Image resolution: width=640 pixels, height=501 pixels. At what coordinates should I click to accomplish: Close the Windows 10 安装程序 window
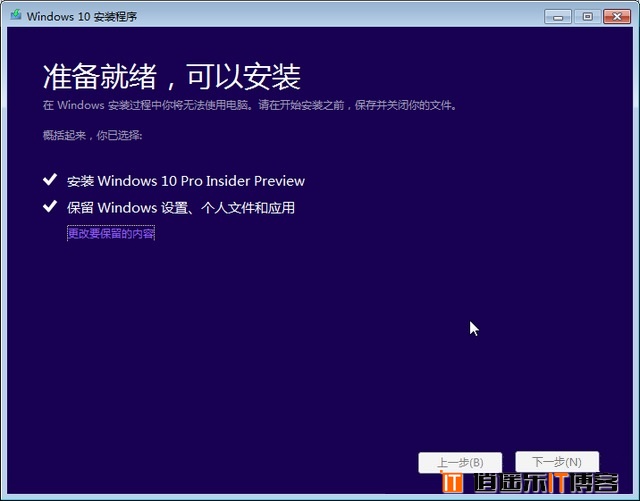tap(617, 17)
